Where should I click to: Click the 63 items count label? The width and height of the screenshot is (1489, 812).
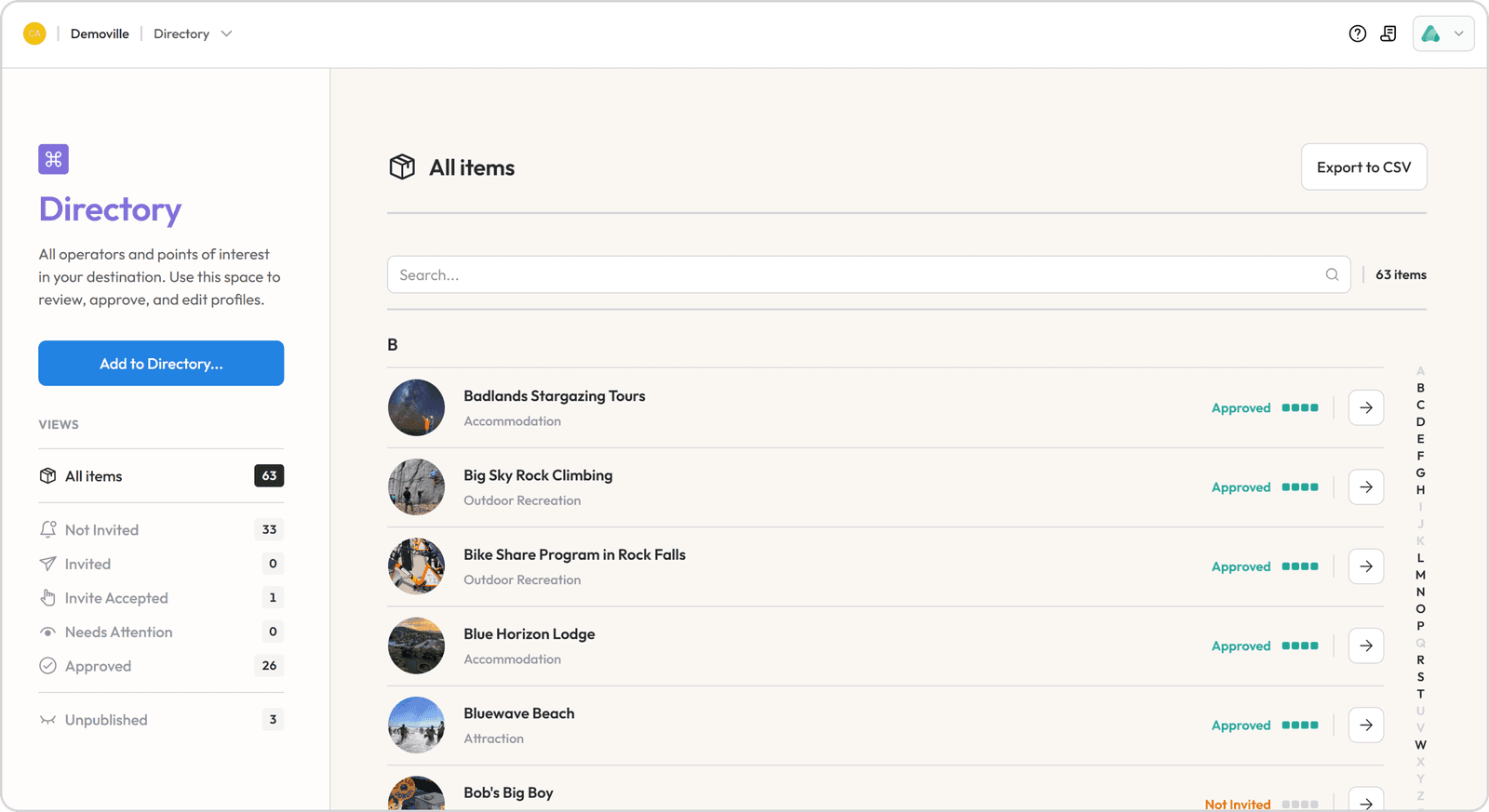(x=1401, y=274)
